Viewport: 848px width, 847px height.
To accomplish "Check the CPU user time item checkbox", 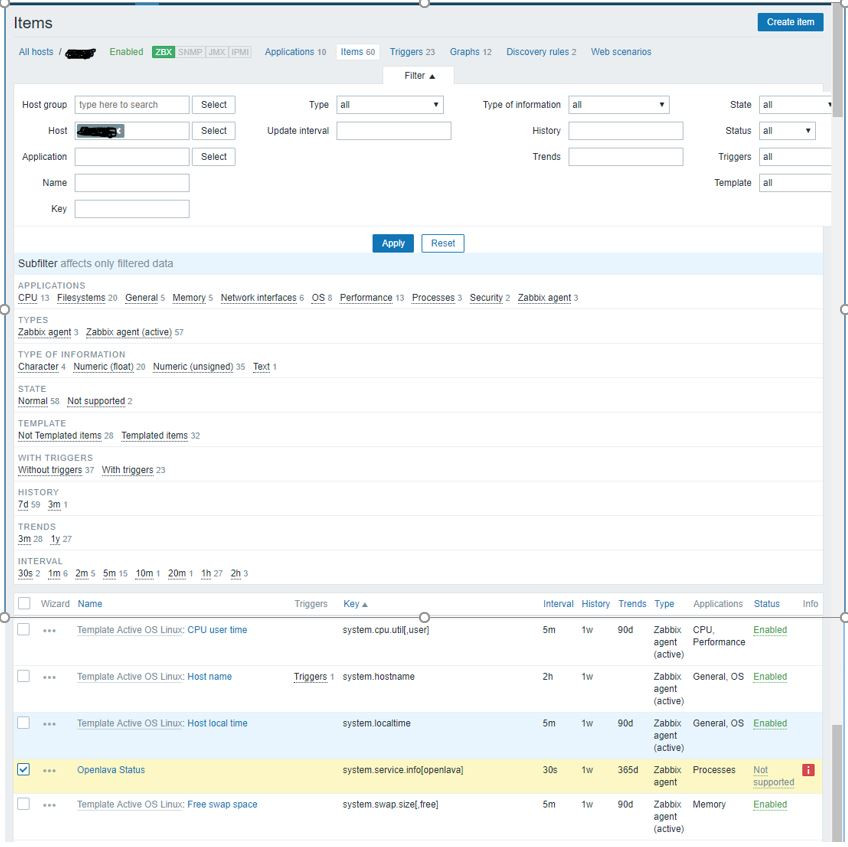I will coord(23,629).
